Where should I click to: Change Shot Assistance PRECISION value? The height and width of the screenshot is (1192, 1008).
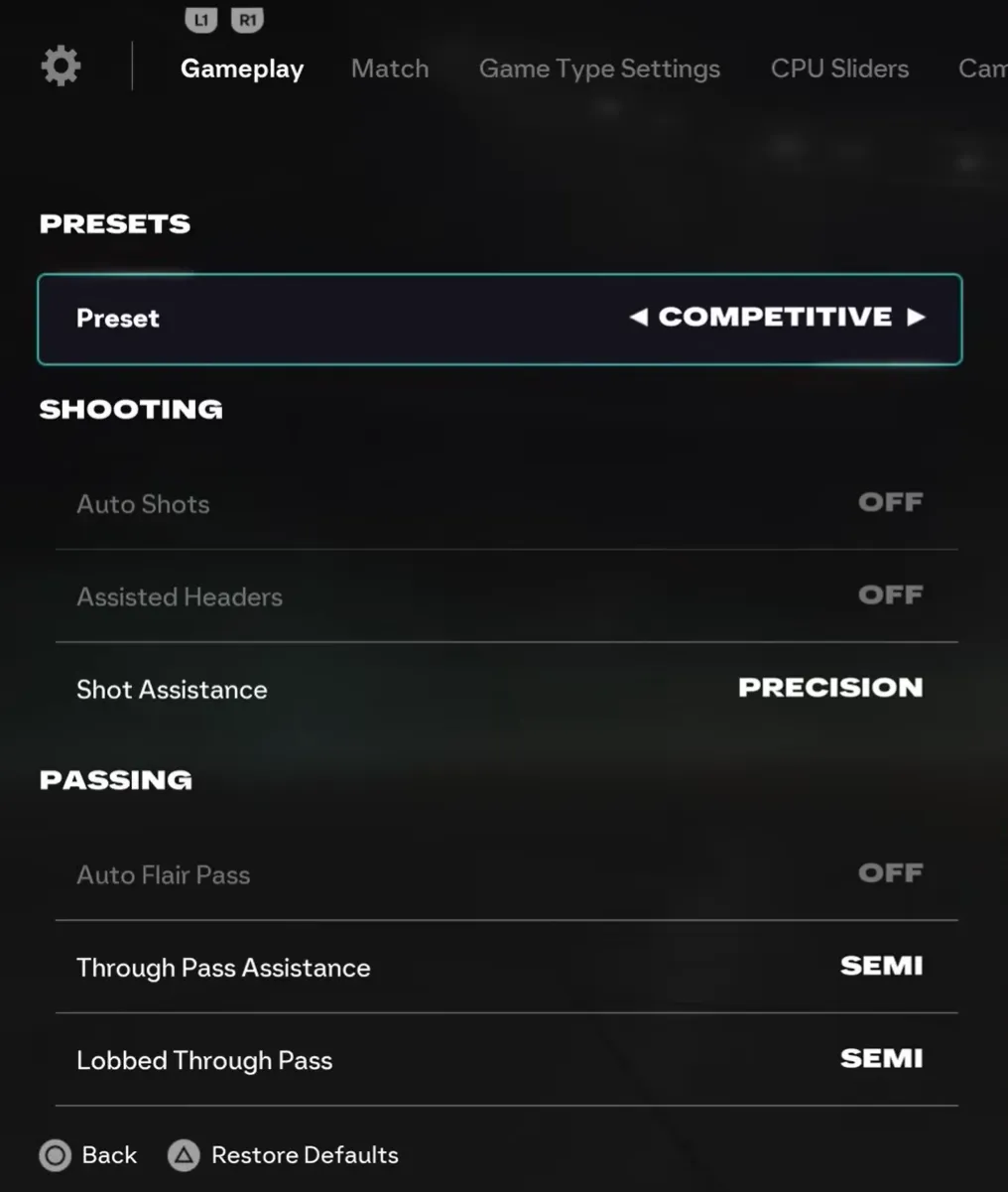click(830, 688)
